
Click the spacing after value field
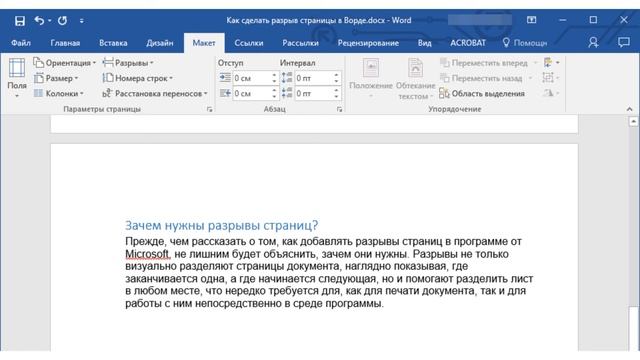point(313,93)
